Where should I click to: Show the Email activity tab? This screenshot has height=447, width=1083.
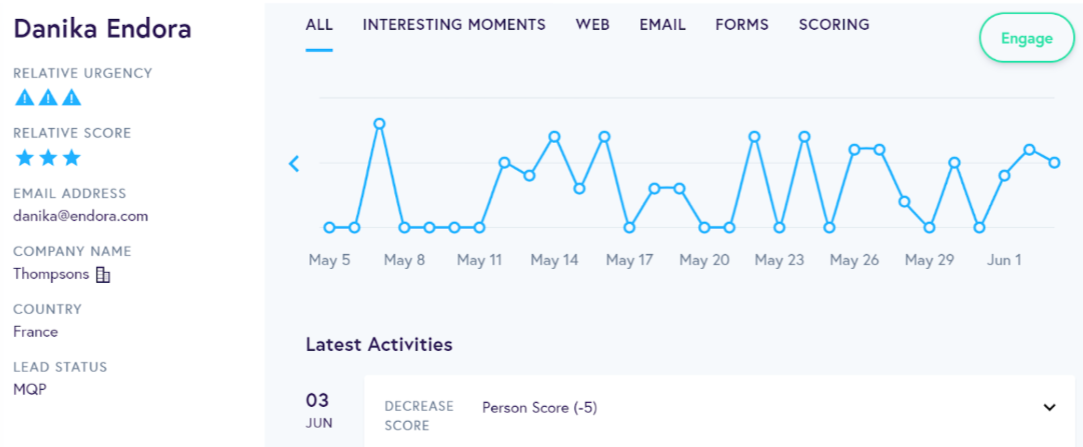[x=662, y=25]
